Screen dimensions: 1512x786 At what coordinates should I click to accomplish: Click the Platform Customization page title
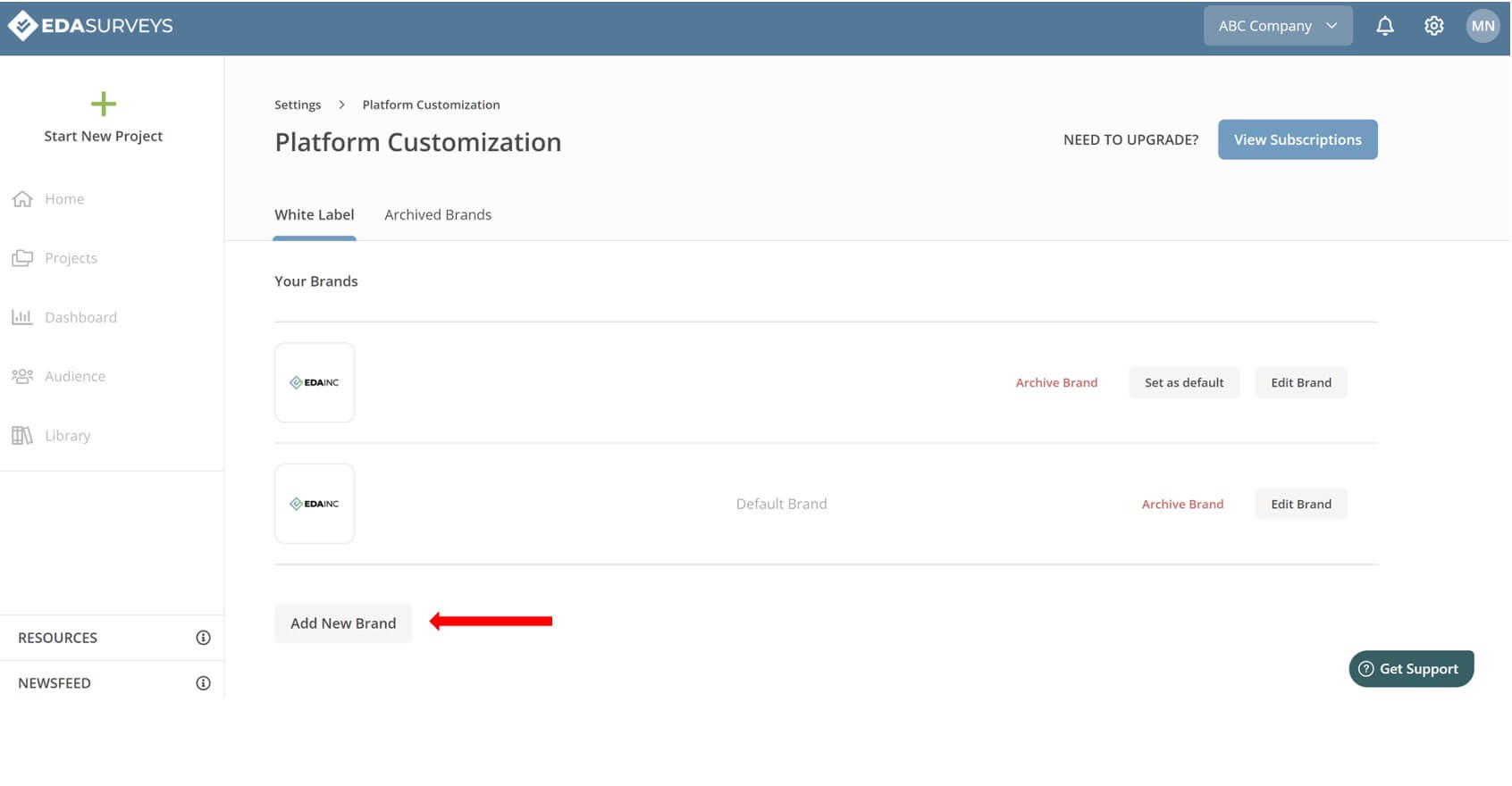[418, 142]
